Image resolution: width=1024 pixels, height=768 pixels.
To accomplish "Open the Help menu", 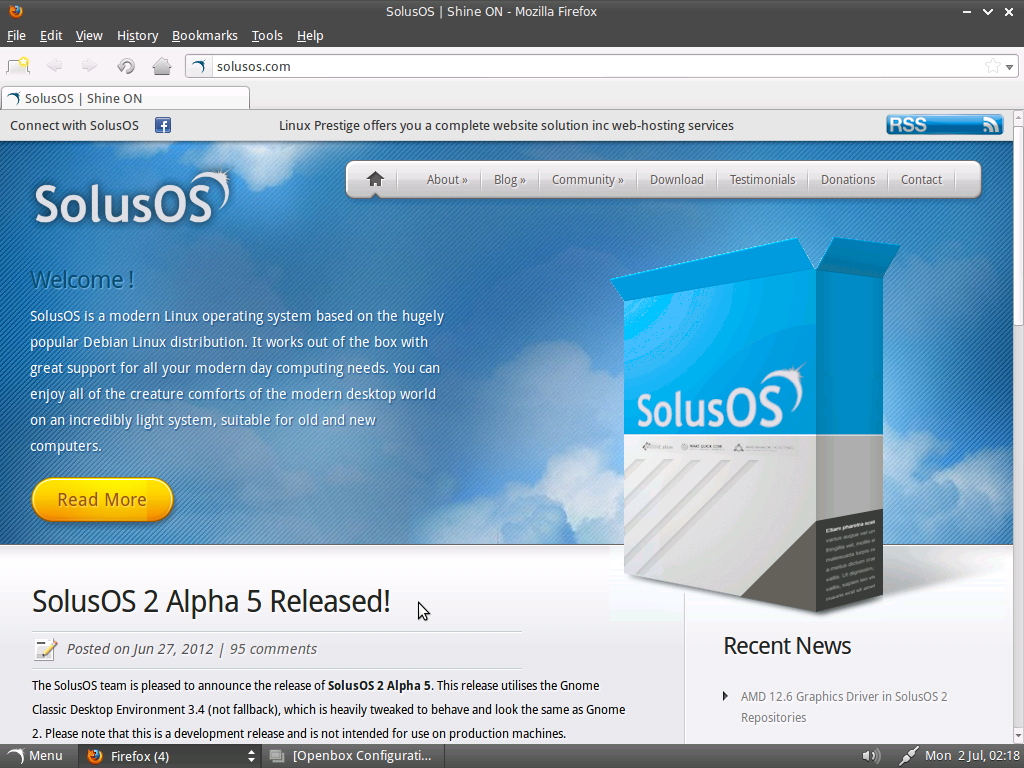I will pos(310,35).
